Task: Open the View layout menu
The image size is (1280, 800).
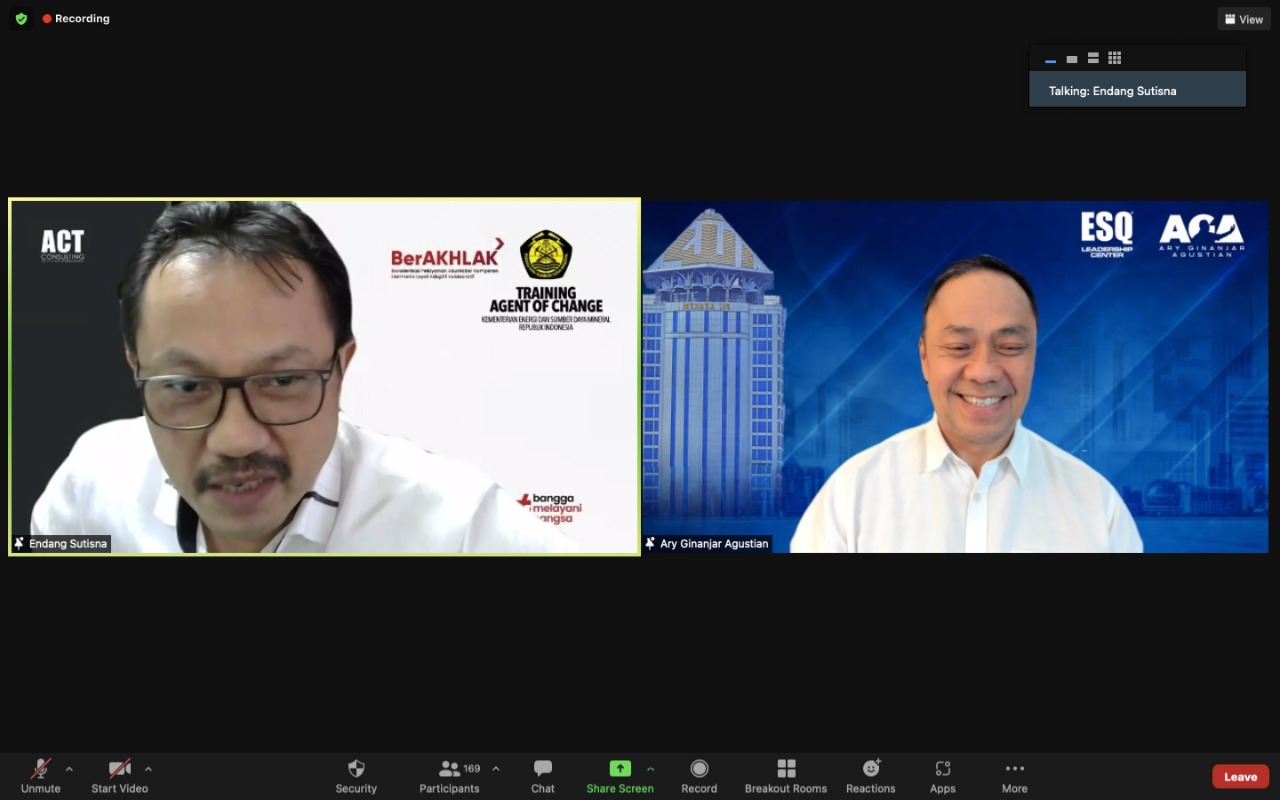Action: (1244, 19)
